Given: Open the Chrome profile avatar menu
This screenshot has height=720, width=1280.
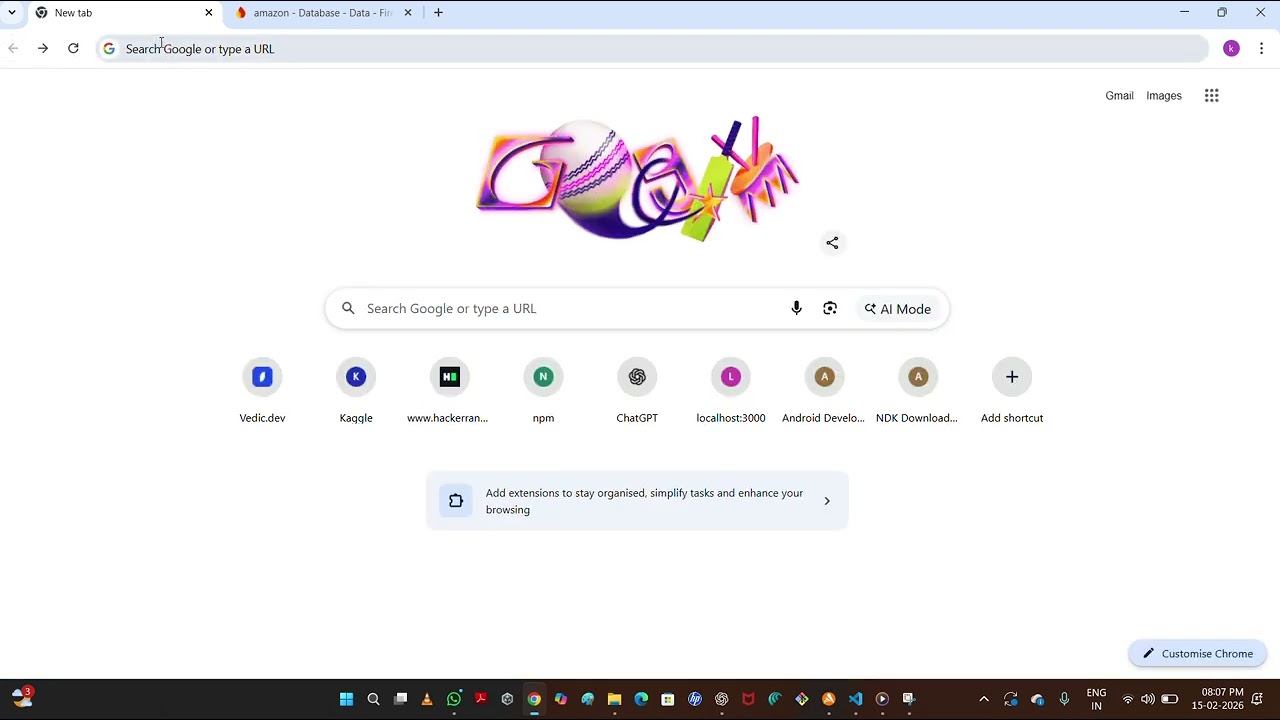Looking at the screenshot, I should click(x=1231, y=48).
